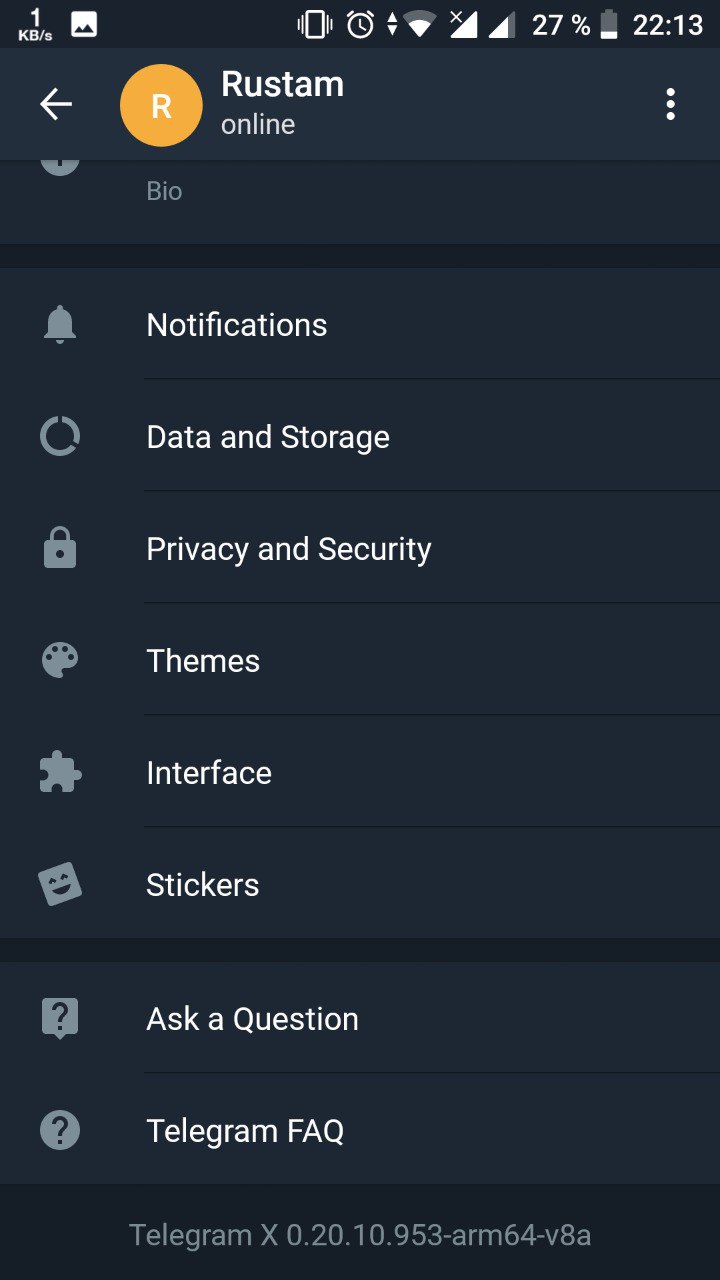Tap the Themes palette icon

(x=60, y=661)
